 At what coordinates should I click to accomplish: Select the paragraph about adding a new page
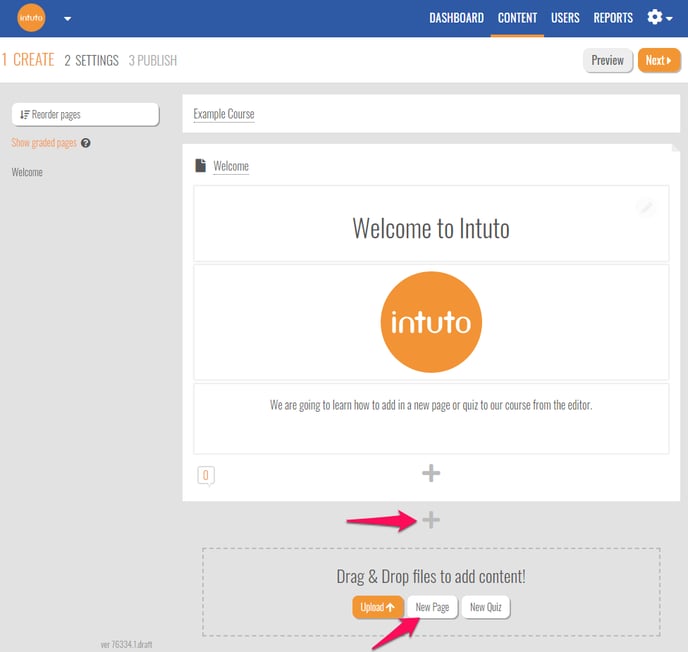coord(431,418)
